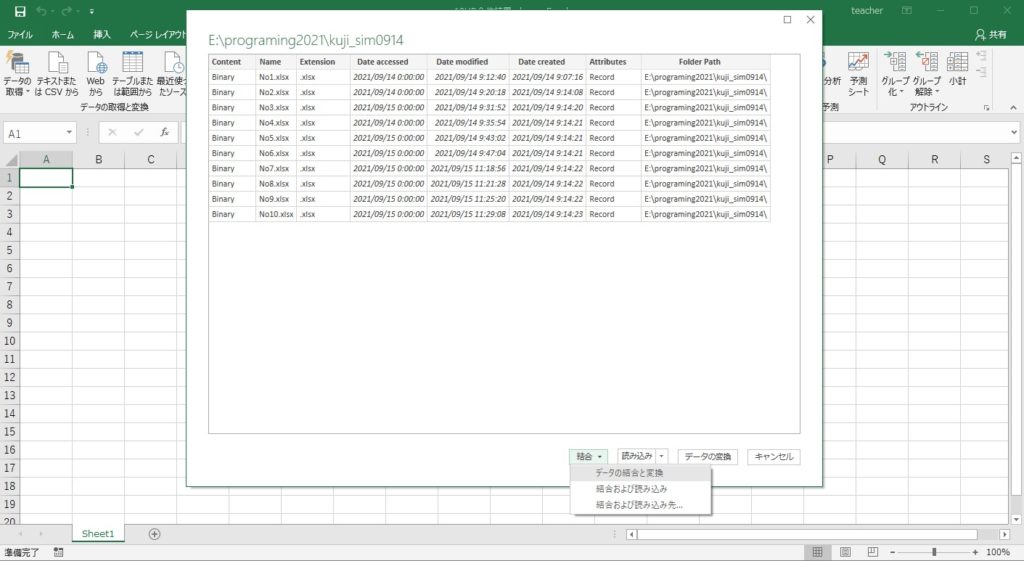Click the グループ化 group icon
Image resolution: width=1024 pixels, height=561 pixels.
pos(894,73)
